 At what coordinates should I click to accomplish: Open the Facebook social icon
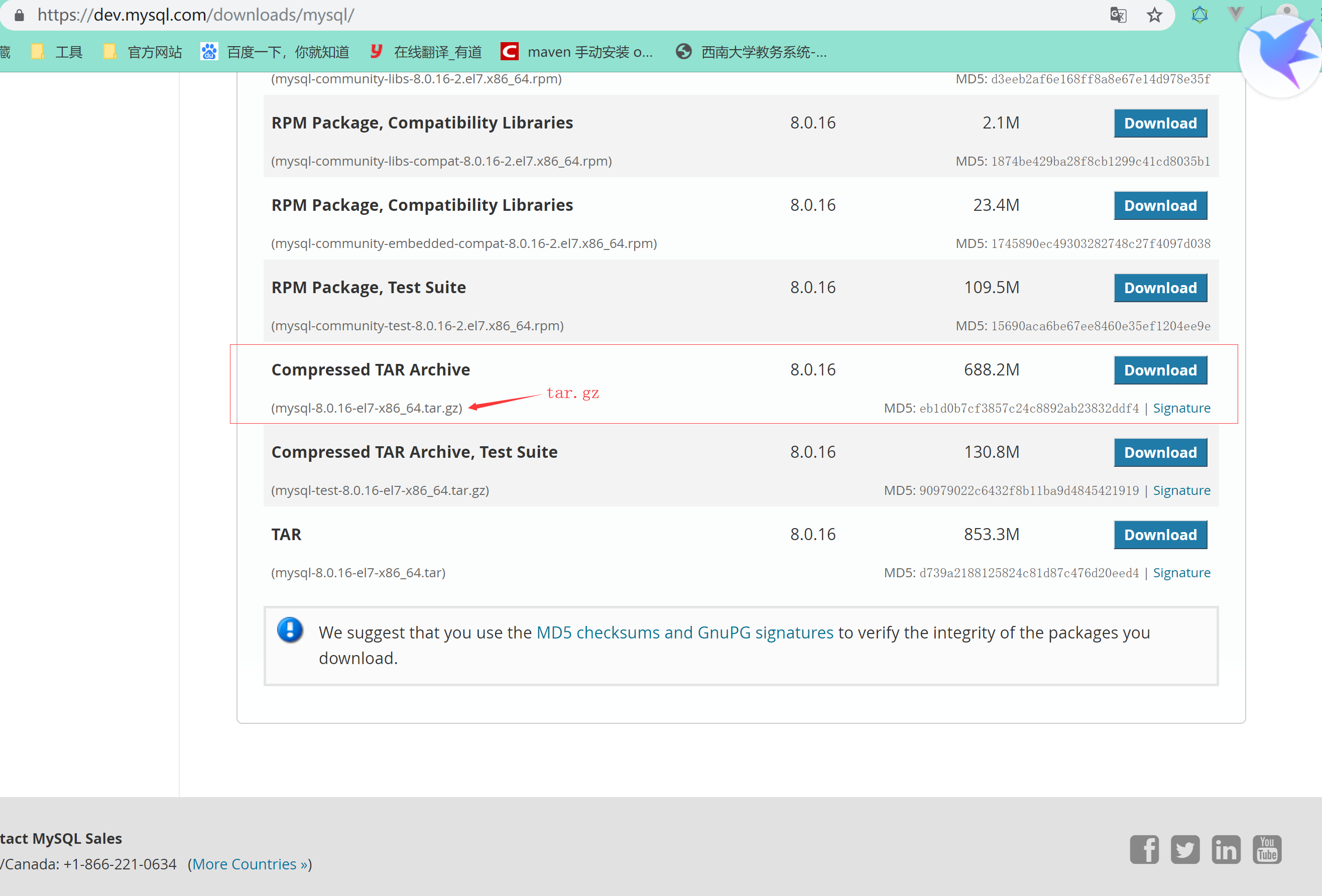point(1144,849)
